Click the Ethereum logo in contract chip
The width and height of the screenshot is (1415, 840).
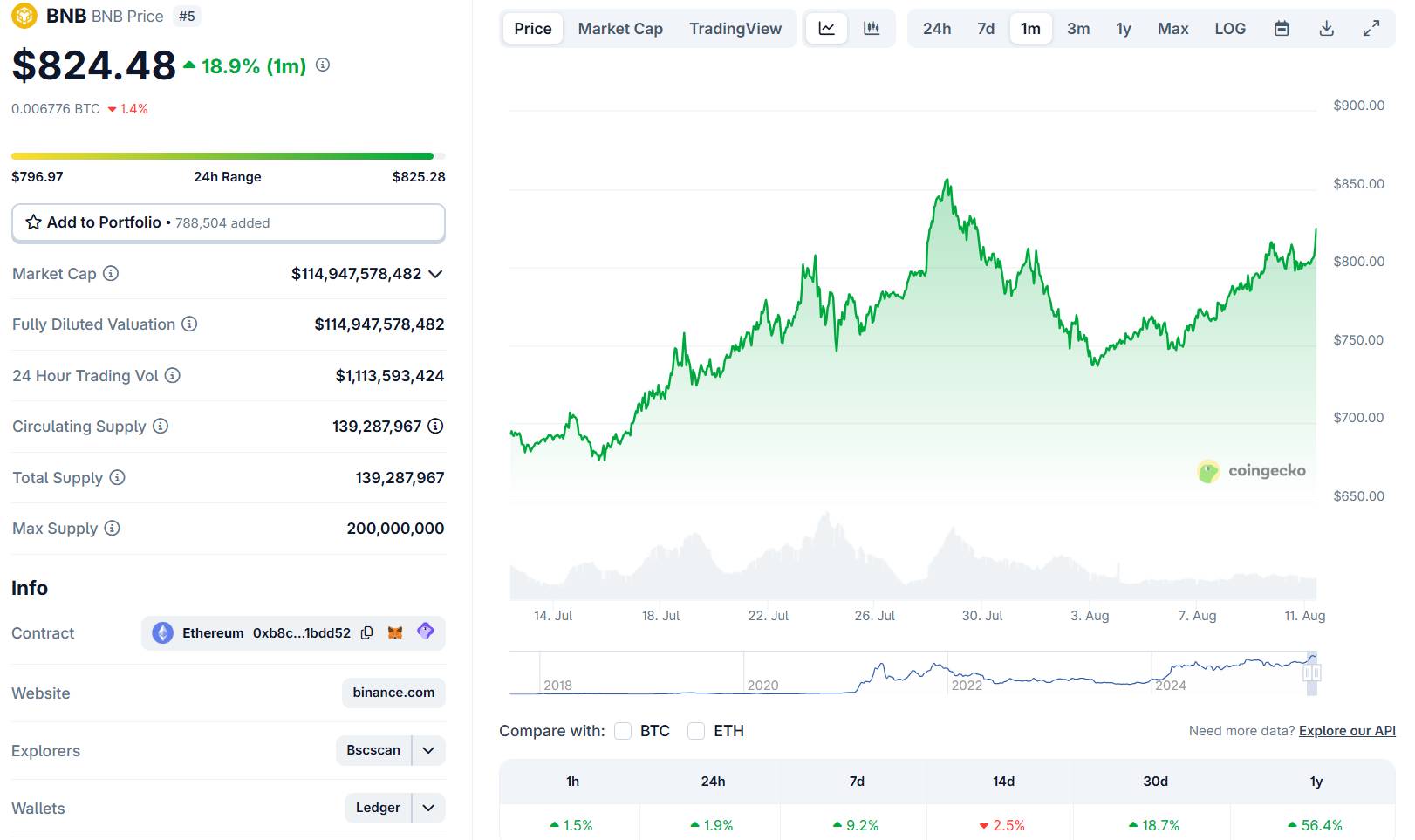(163, 633)
